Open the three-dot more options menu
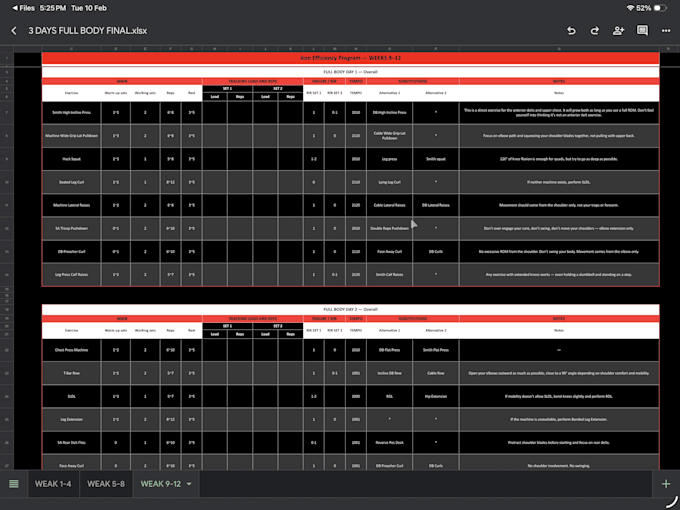 point(666,31)
